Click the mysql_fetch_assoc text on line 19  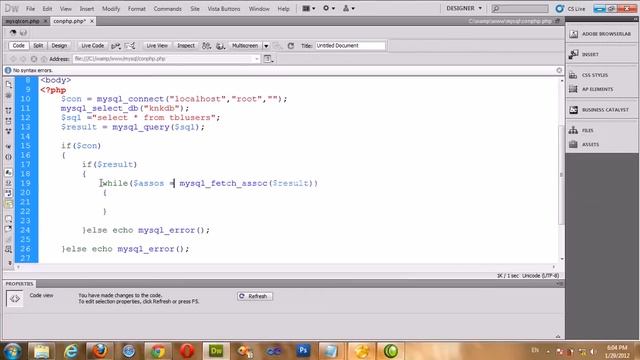pyautogui.click(x=223, y=183)
